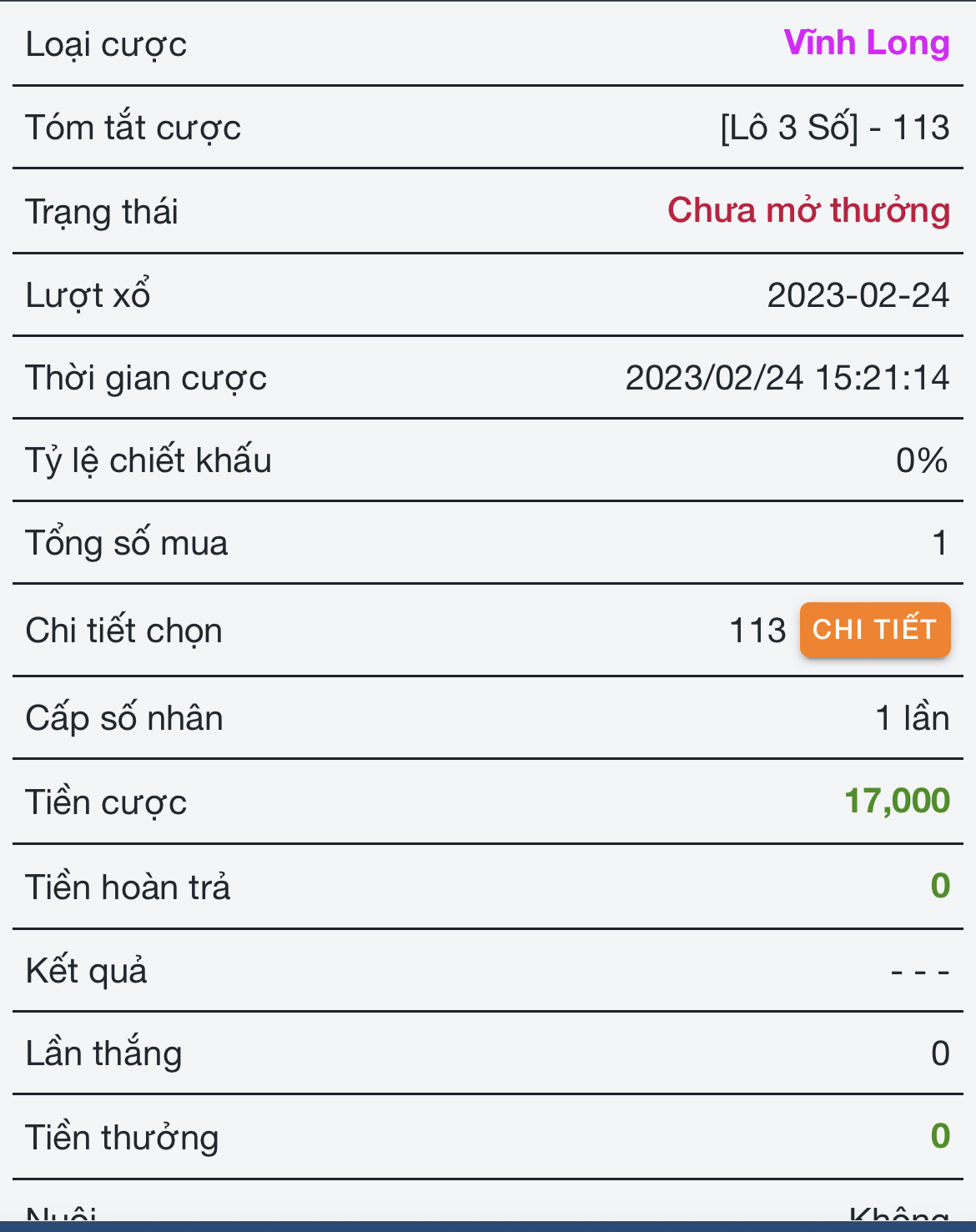Select the red Chưa mở thưởng status
Image resolution: width=976 pixels, height=1232 pixels.
tap(808, 210)
